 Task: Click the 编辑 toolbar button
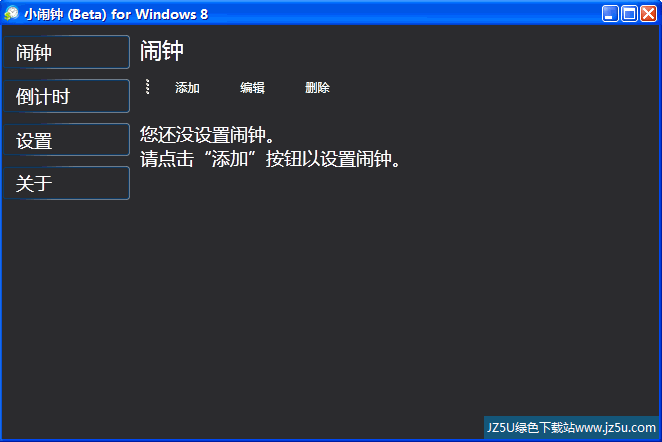point(252,88)
